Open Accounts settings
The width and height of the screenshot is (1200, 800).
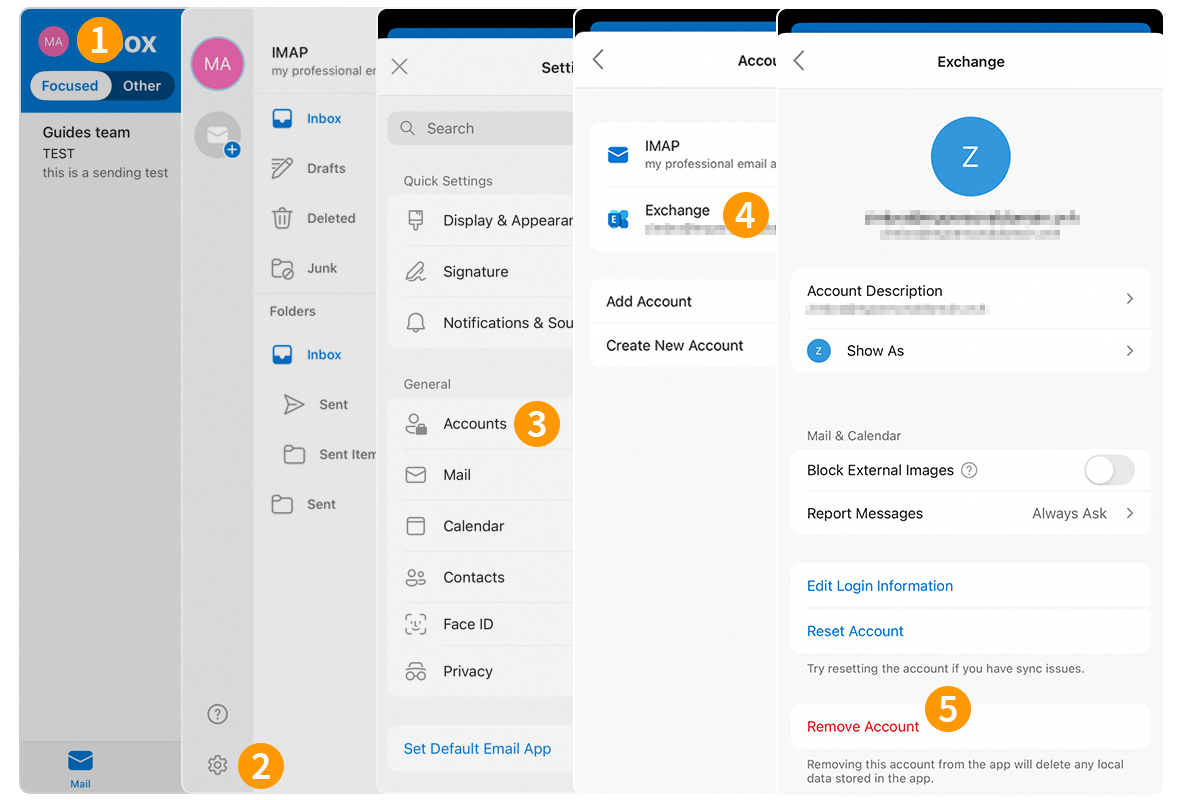475,424
